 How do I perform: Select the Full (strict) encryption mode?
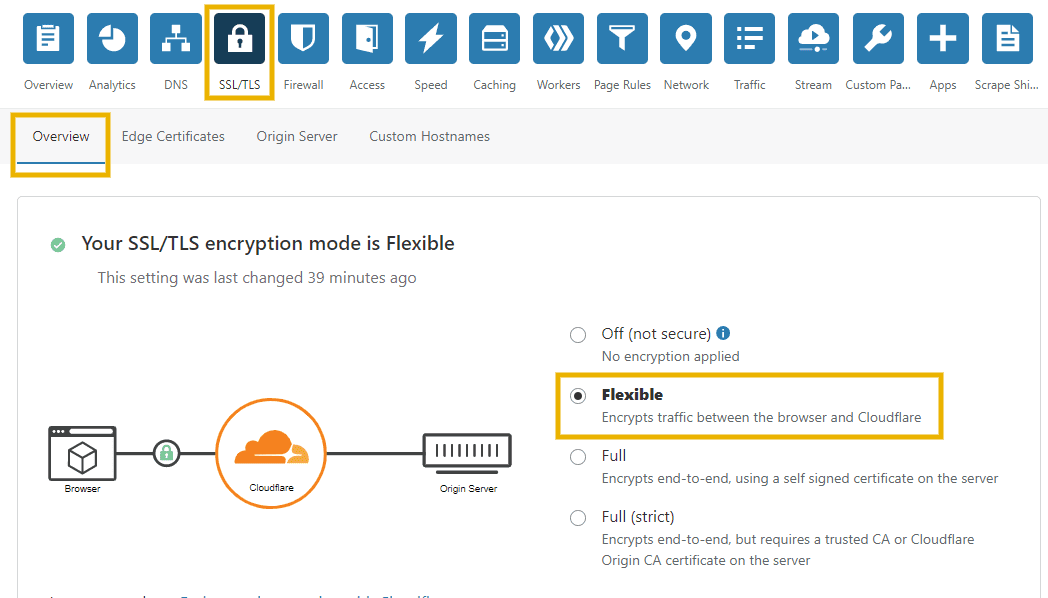[x=577, y=517]
